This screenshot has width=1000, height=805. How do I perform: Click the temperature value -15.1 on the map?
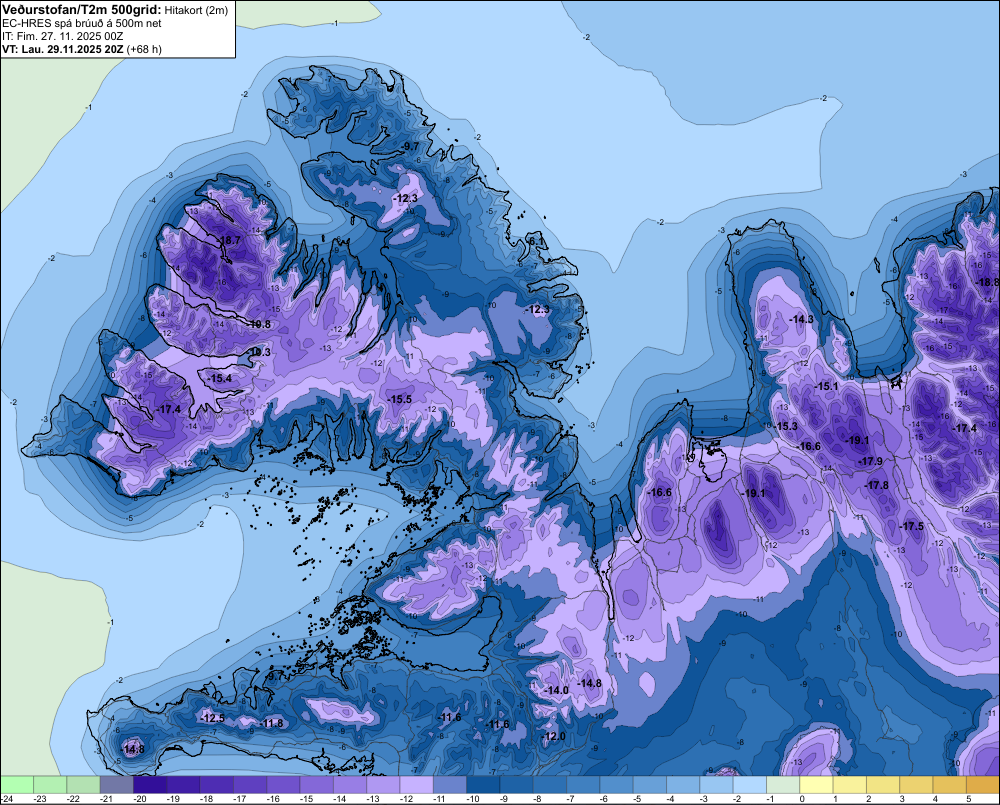click(827, 387)
